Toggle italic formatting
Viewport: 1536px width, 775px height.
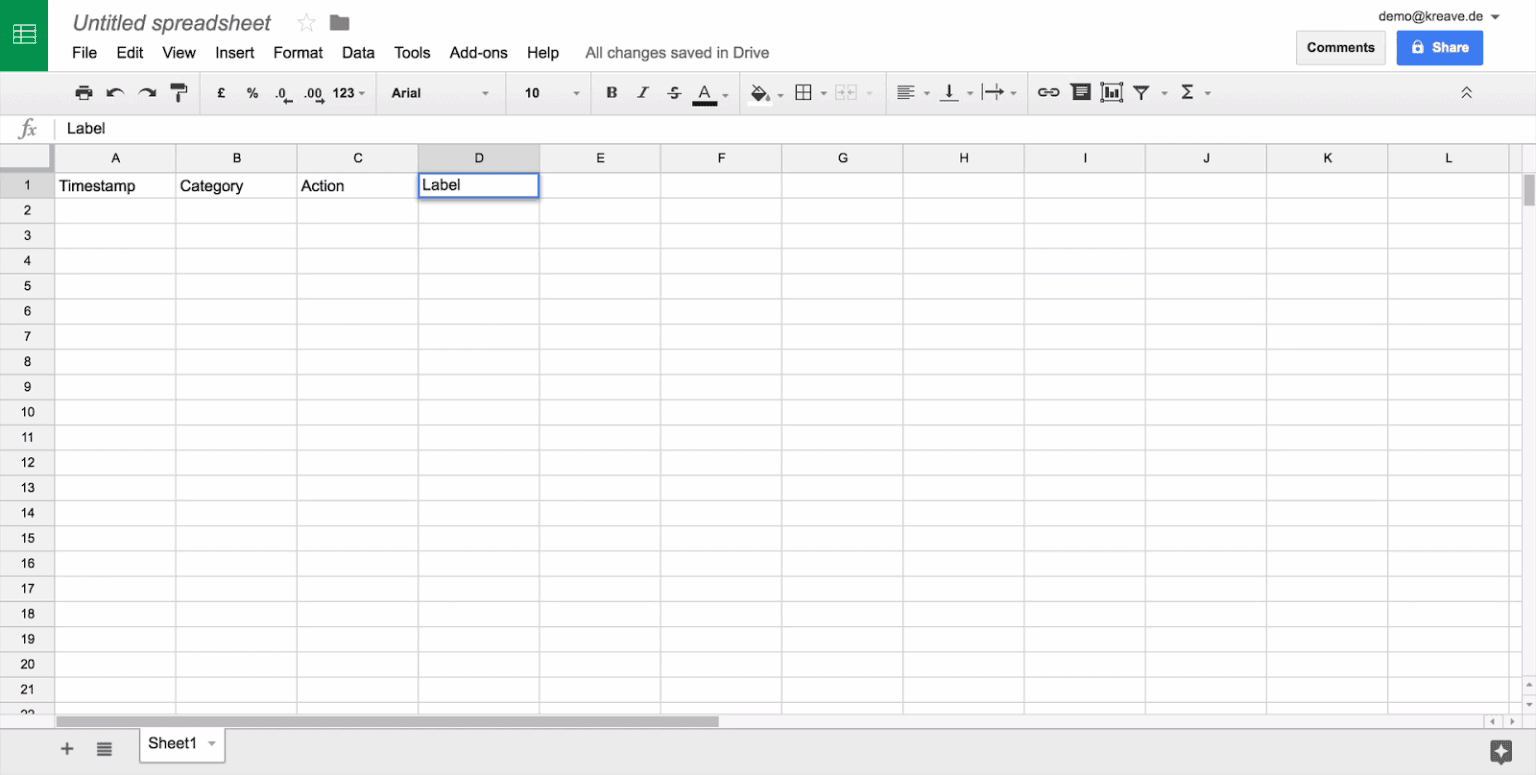[643, 92]
